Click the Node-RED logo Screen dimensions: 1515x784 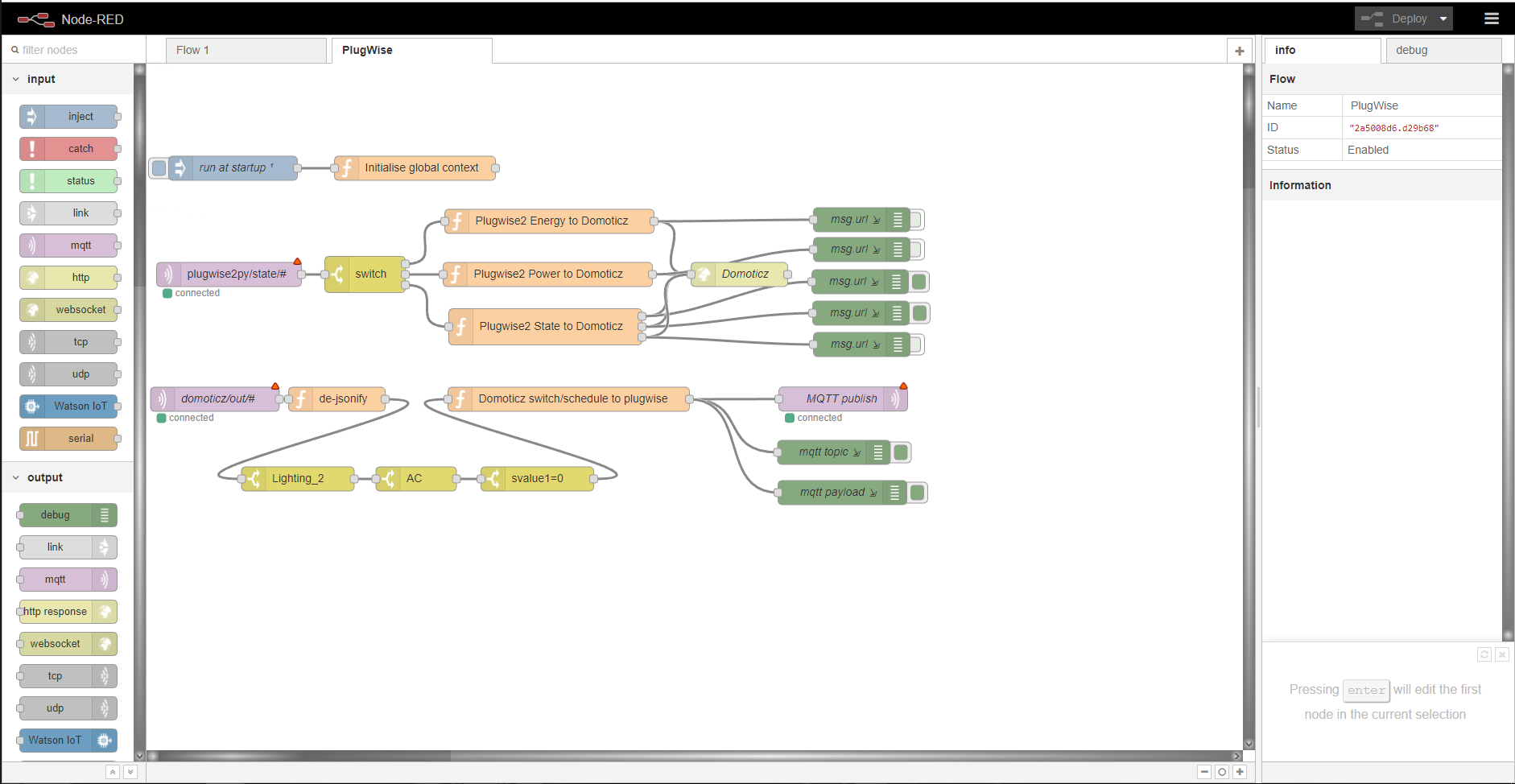point(36,19)
